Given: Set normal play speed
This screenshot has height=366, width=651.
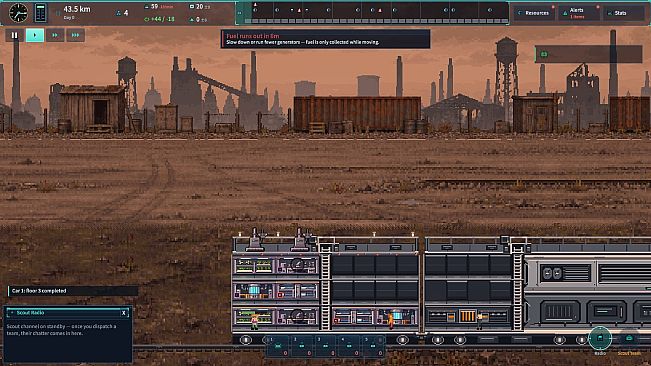Looking at the screenshot, I should click(x=35, y=35).
